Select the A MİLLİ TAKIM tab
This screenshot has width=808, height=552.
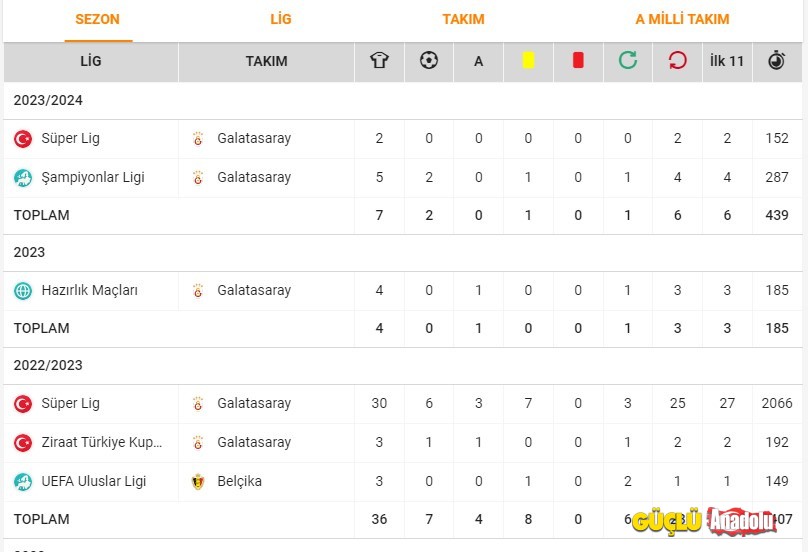click(682, 19)
